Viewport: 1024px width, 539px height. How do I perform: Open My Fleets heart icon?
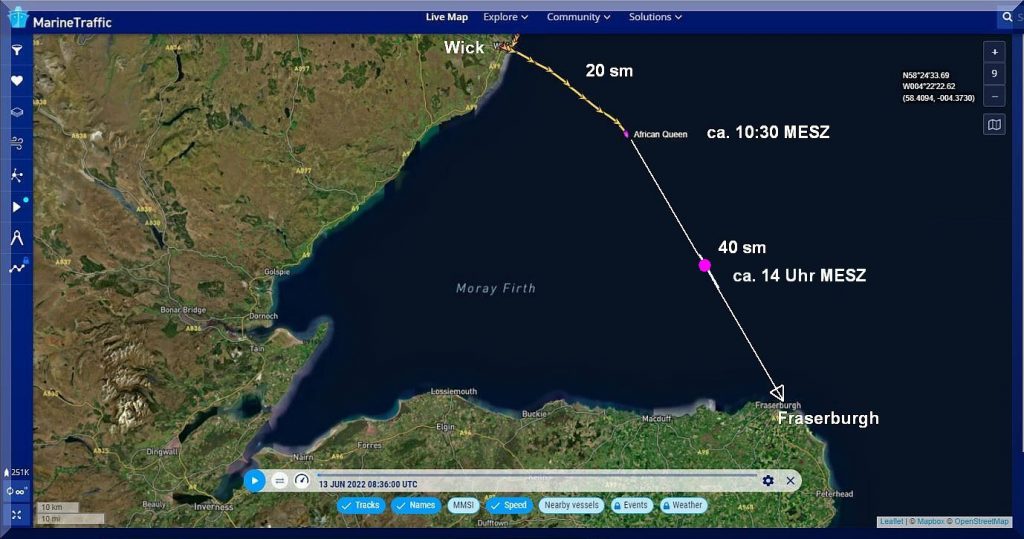(17, 81)
